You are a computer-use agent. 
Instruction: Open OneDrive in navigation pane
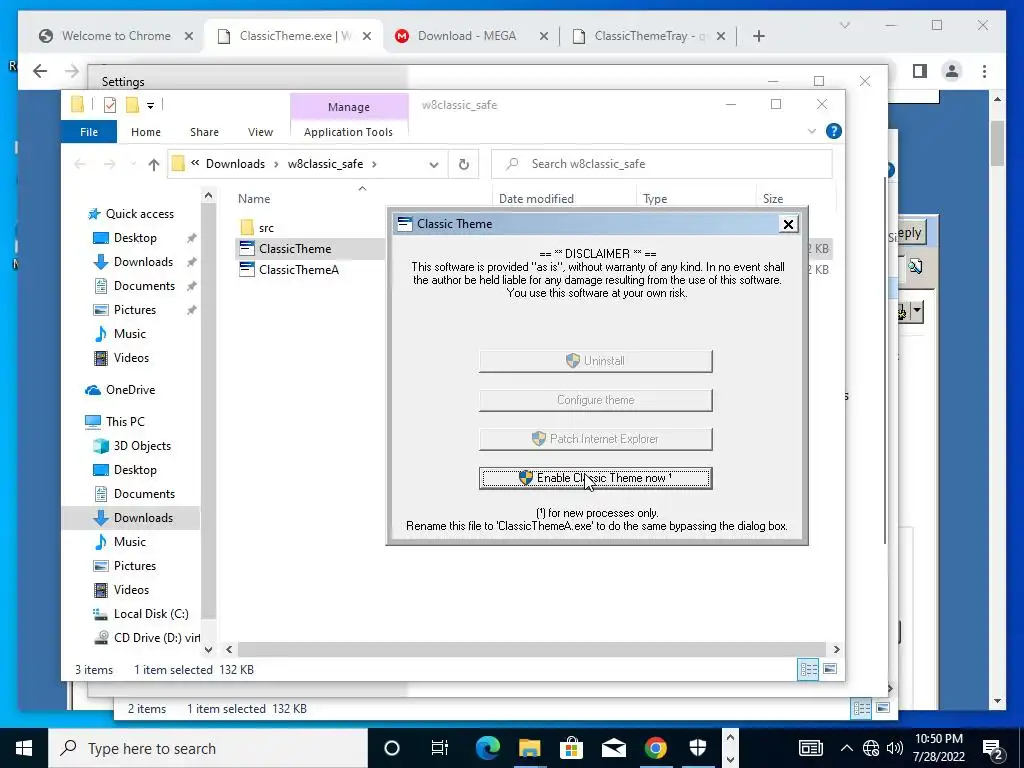coord(130,390)
